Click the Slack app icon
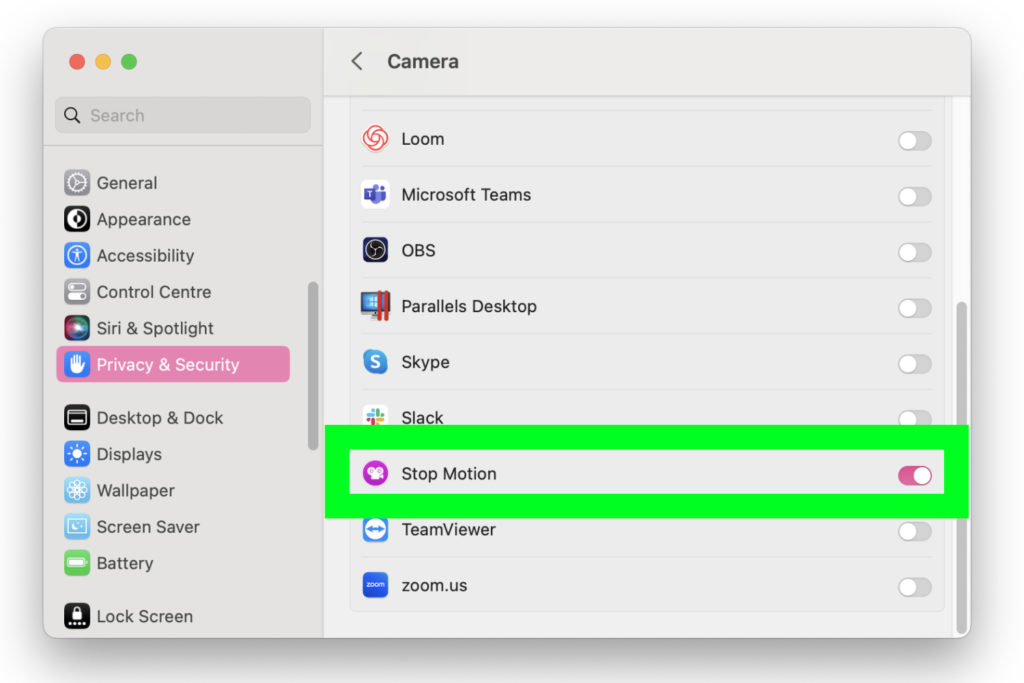The image size is (1024, 683). pos(374,418)
